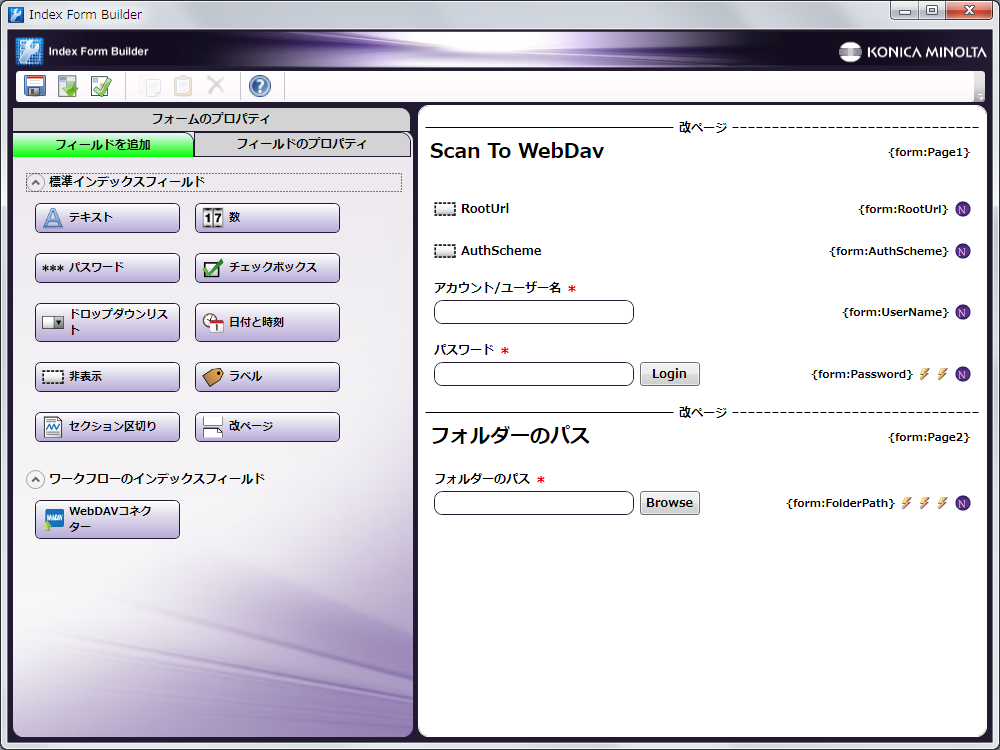Screen dimensions: 1000x750
Task: Click first lightning bolt icon beside form:Password
Action: [x=924, y=374]
